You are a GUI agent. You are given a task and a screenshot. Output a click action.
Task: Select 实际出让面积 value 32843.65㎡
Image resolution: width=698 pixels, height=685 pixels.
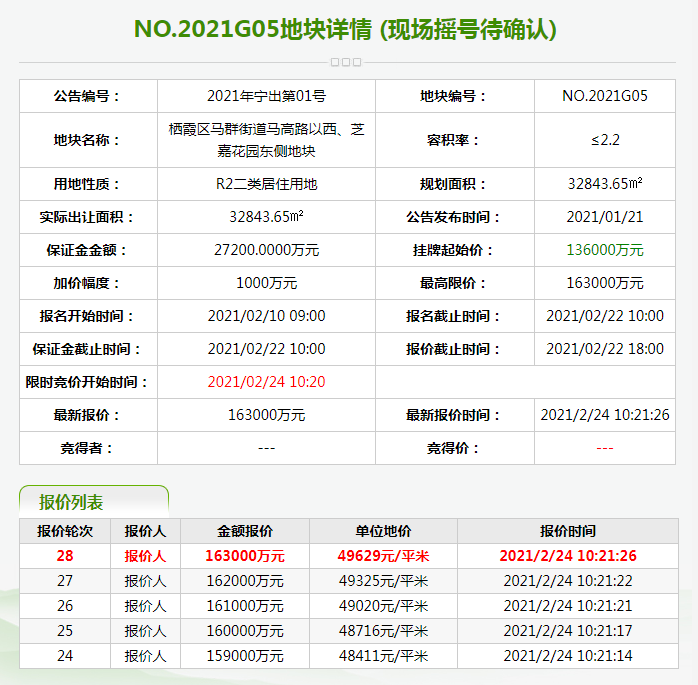pyautogui.click(x=266, y=217)
